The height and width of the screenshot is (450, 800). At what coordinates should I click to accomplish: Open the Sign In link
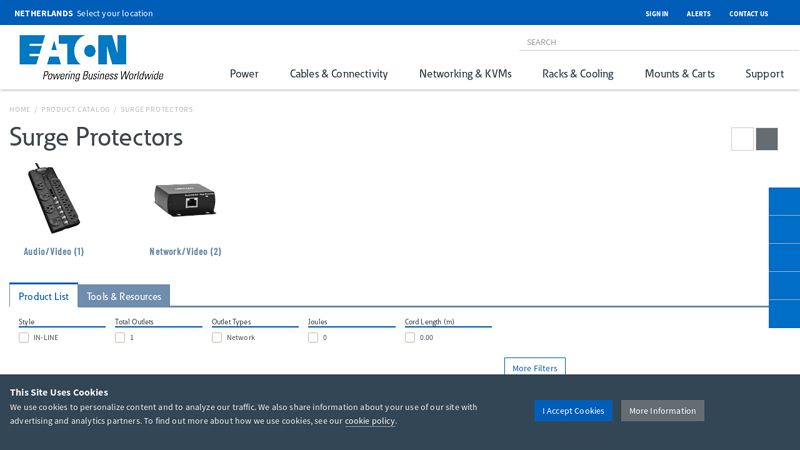657,14
